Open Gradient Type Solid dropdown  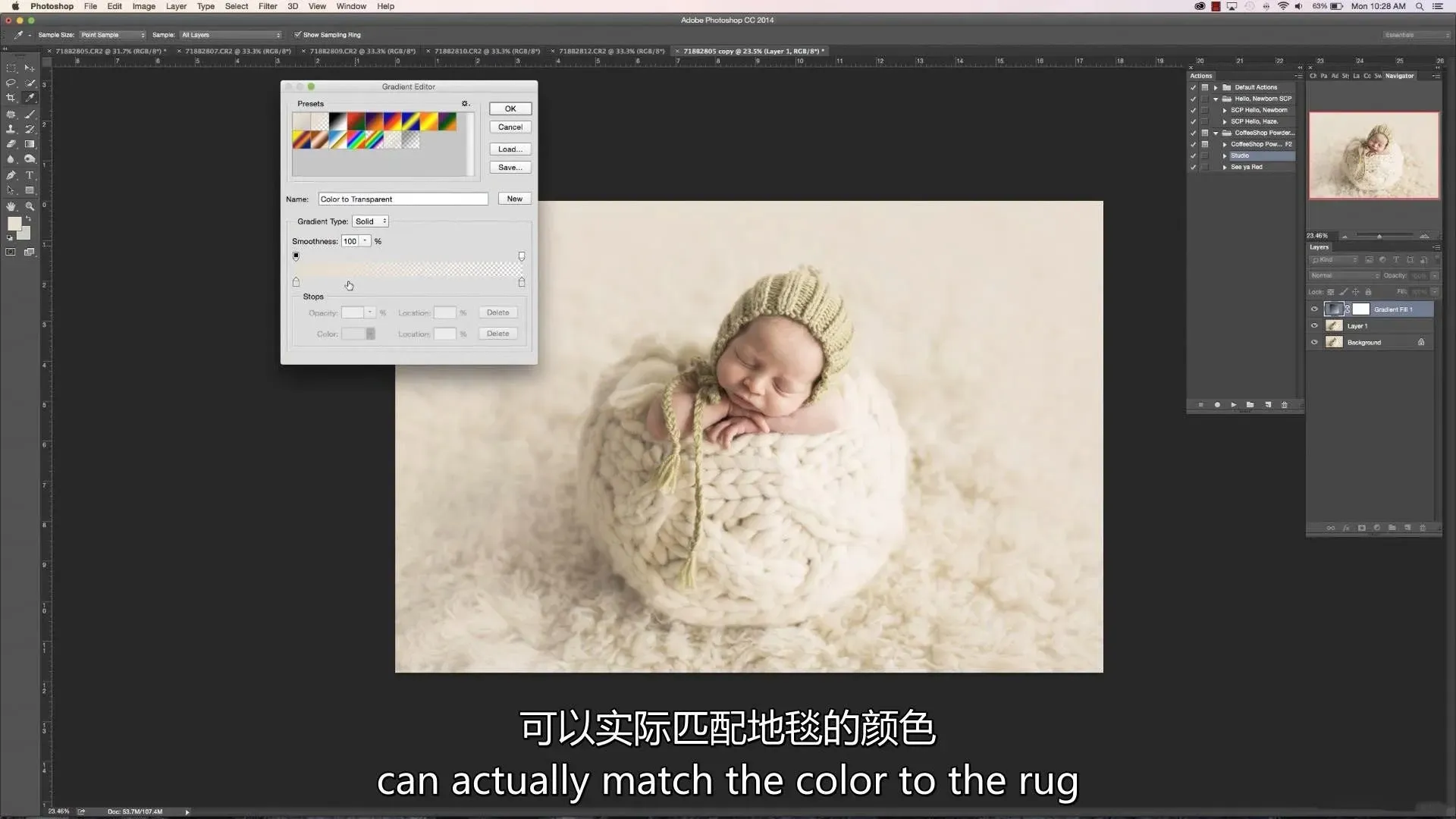tap(370, 221)
